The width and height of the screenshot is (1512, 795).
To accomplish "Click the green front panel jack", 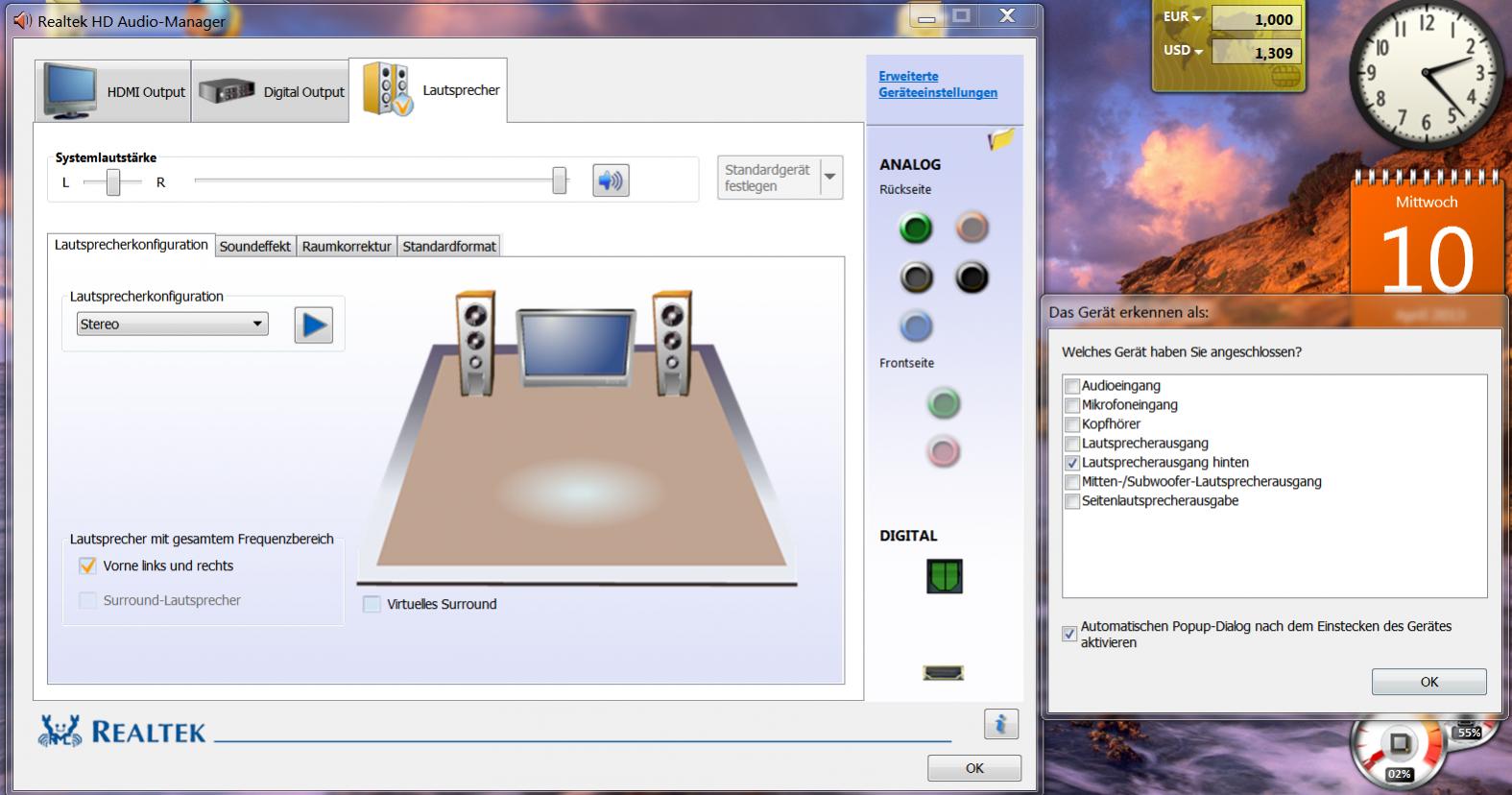I will 944,403.
